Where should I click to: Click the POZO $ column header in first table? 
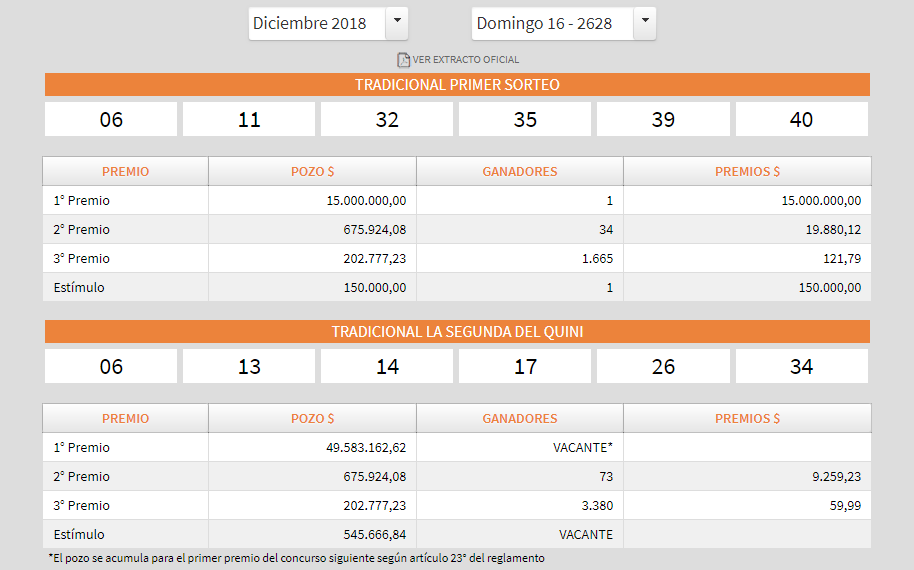coord(312,172)
